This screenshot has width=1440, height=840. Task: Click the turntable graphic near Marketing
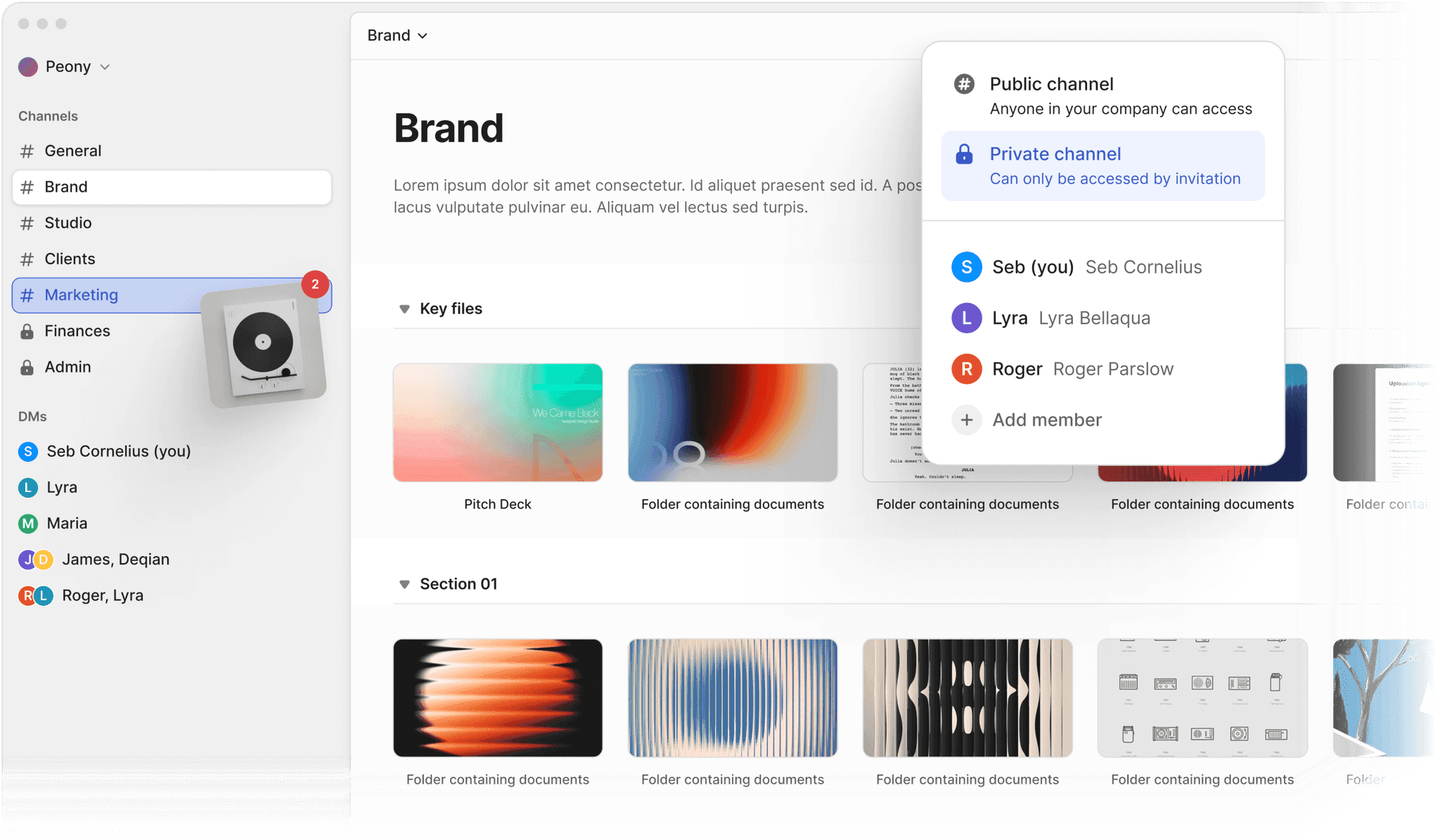[264, 341]
